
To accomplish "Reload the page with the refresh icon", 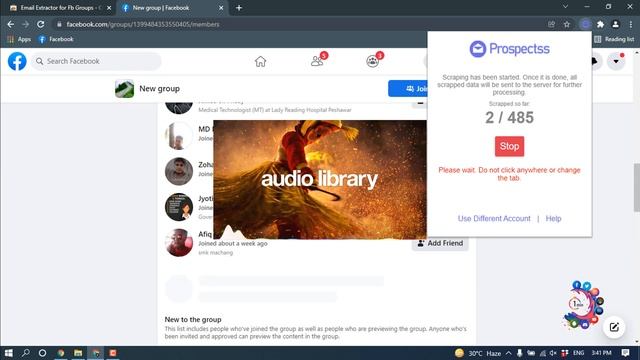I will click(x=40, y=24).
